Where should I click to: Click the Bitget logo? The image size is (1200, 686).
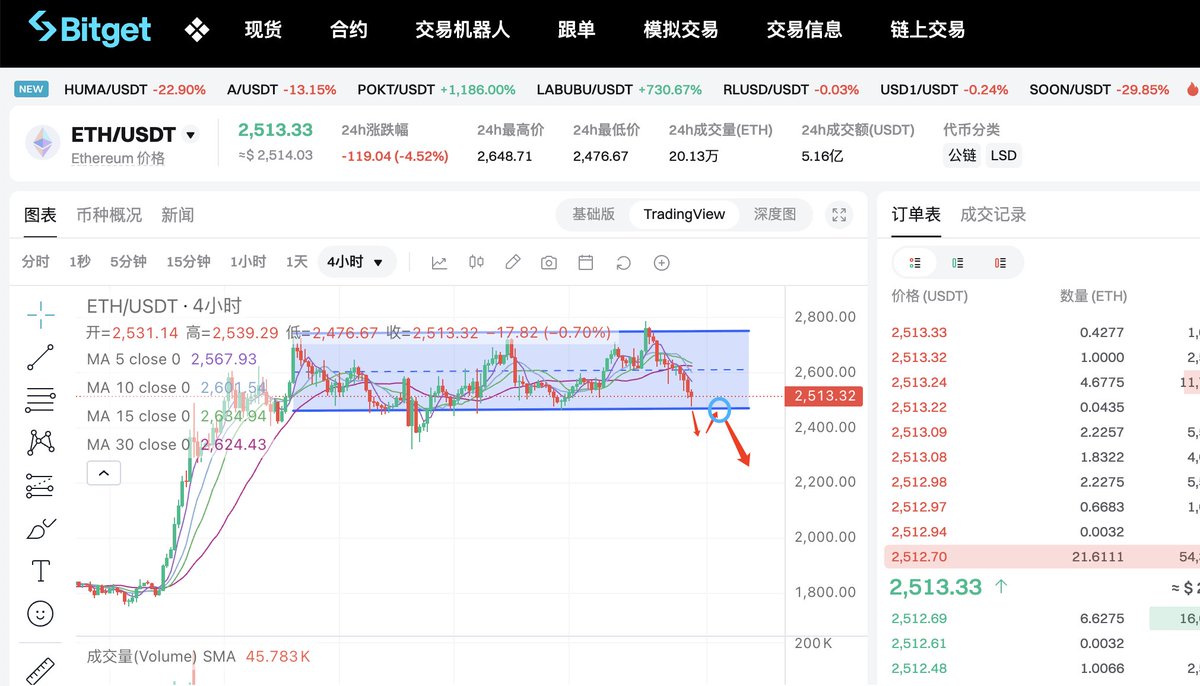point(90,29)
